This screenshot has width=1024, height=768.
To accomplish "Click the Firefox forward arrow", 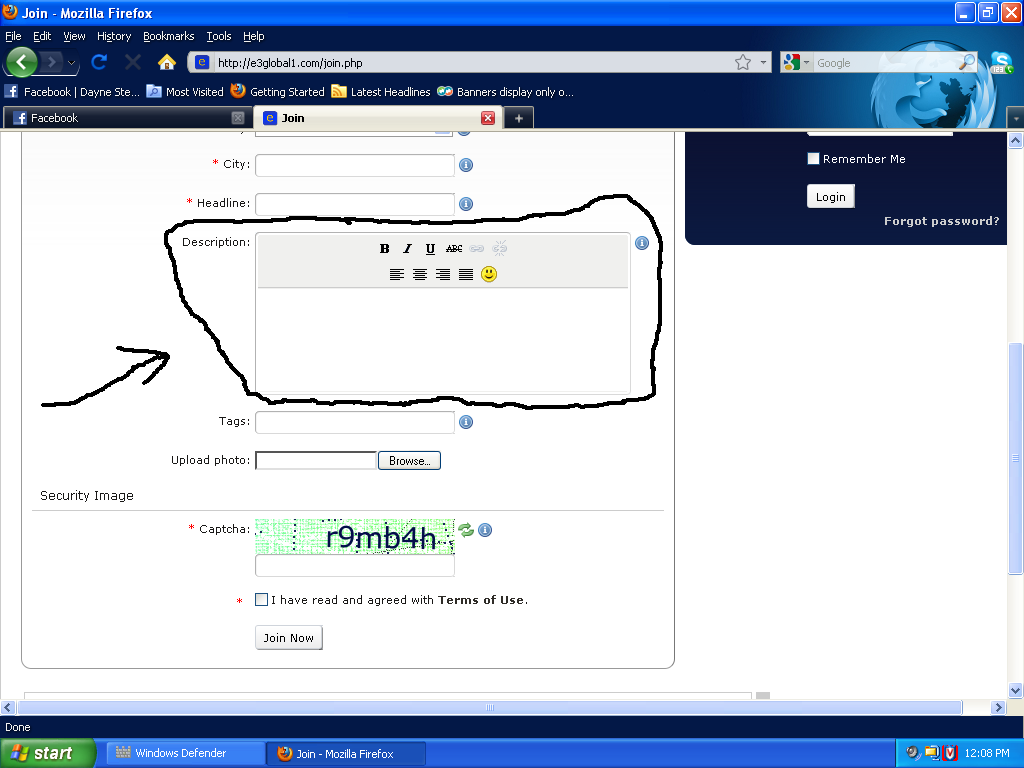I will click(52, 63).
